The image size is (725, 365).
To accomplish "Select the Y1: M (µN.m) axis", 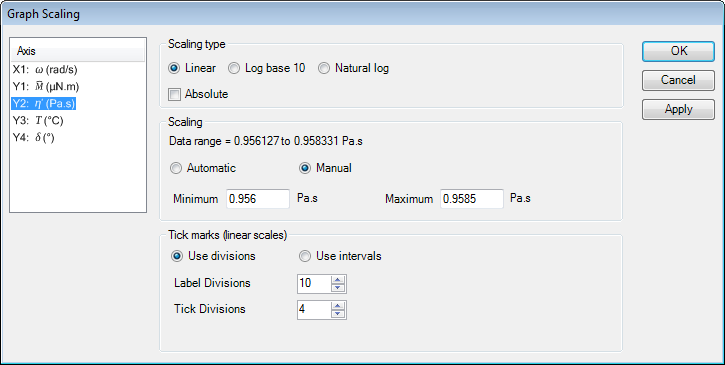I will (46, 87).
